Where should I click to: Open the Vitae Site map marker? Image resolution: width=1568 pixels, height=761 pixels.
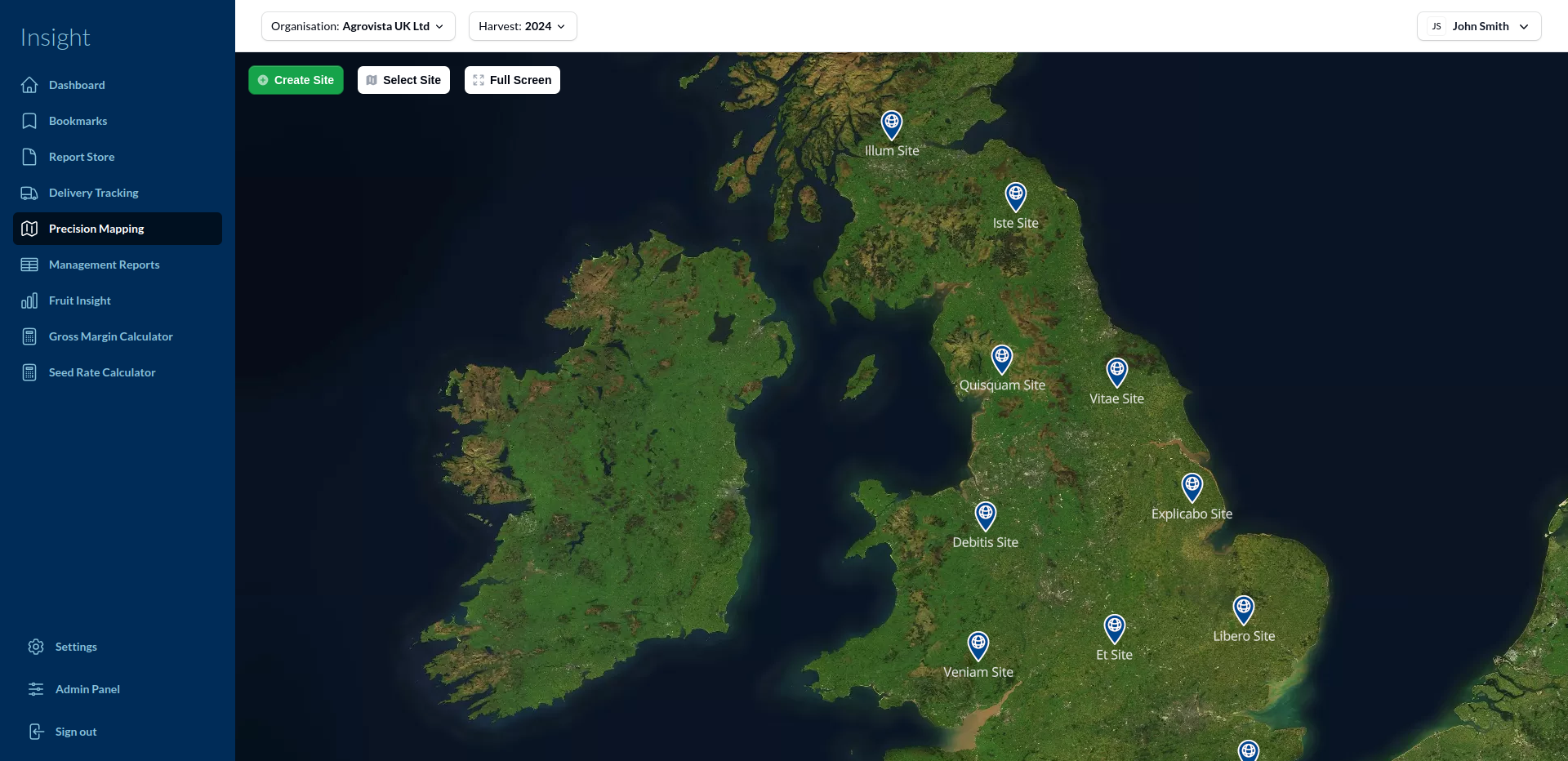click(1116, 372)
